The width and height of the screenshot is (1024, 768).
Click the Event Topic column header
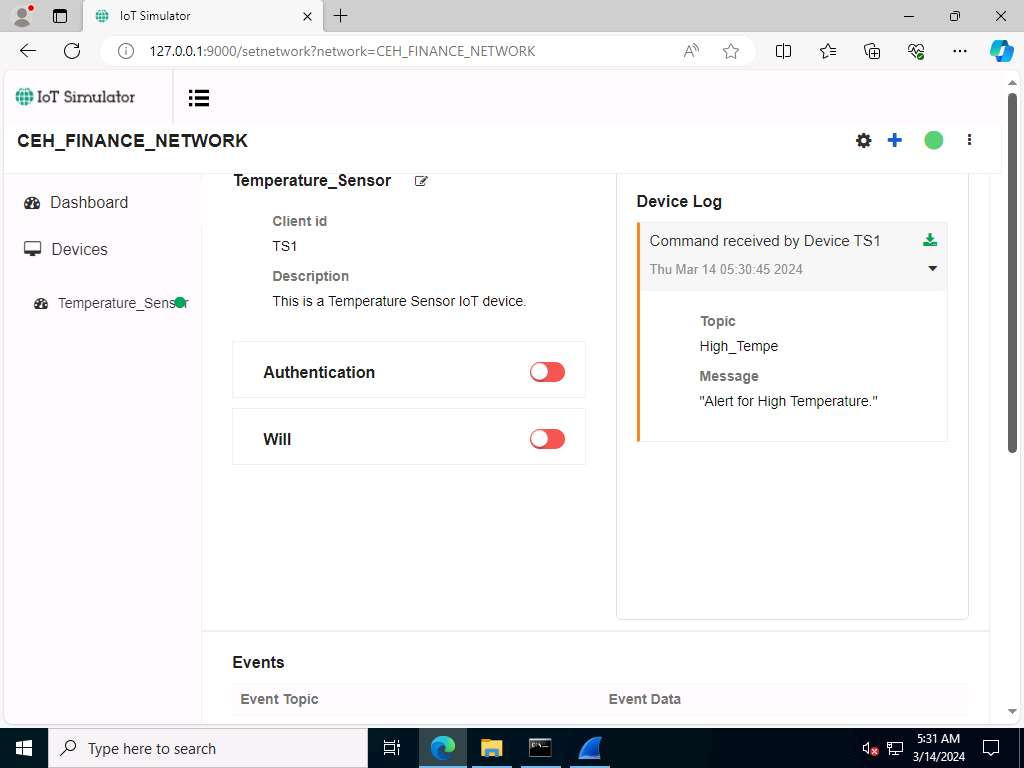click(x=280, y=699)
